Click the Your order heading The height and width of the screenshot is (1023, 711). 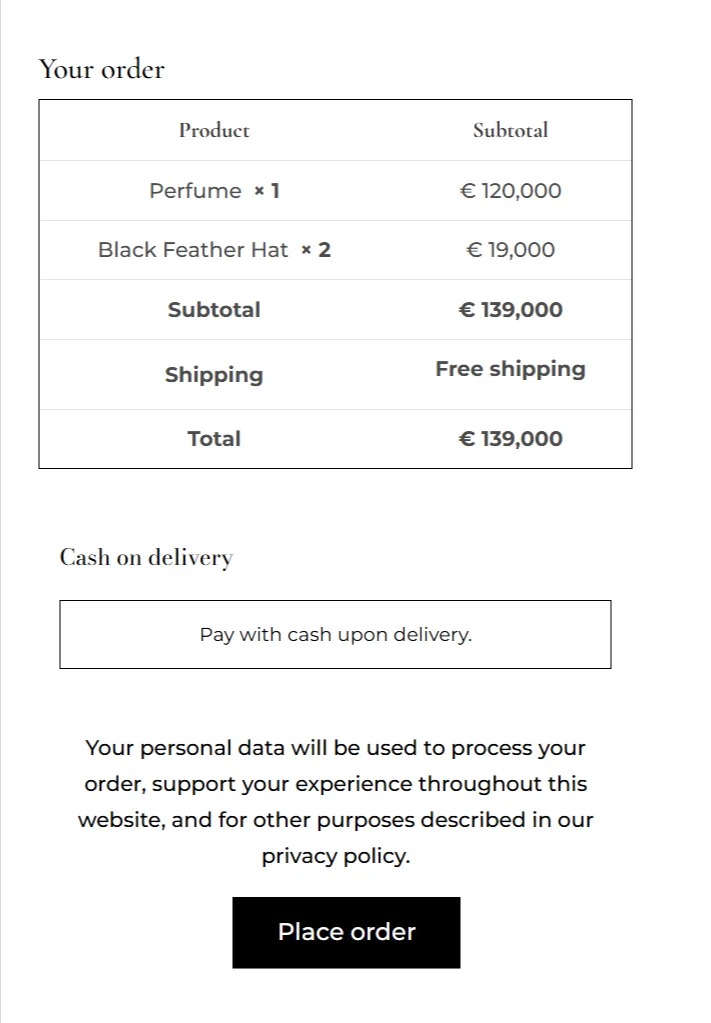point(102,69)
